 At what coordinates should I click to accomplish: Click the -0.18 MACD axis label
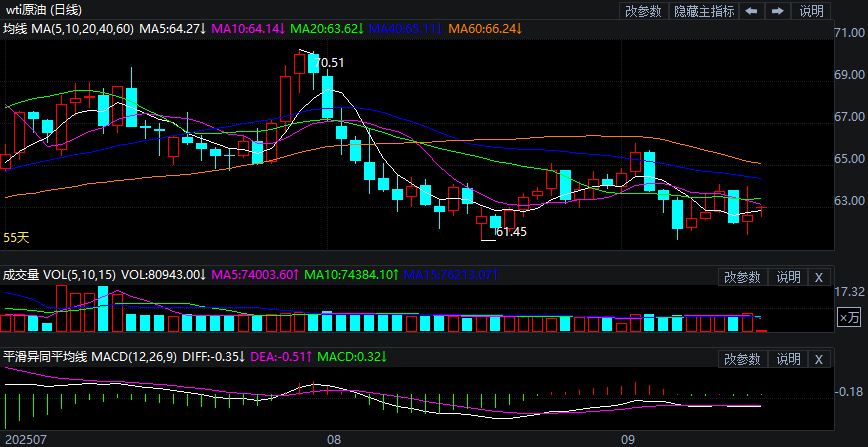tap(849, 392)
